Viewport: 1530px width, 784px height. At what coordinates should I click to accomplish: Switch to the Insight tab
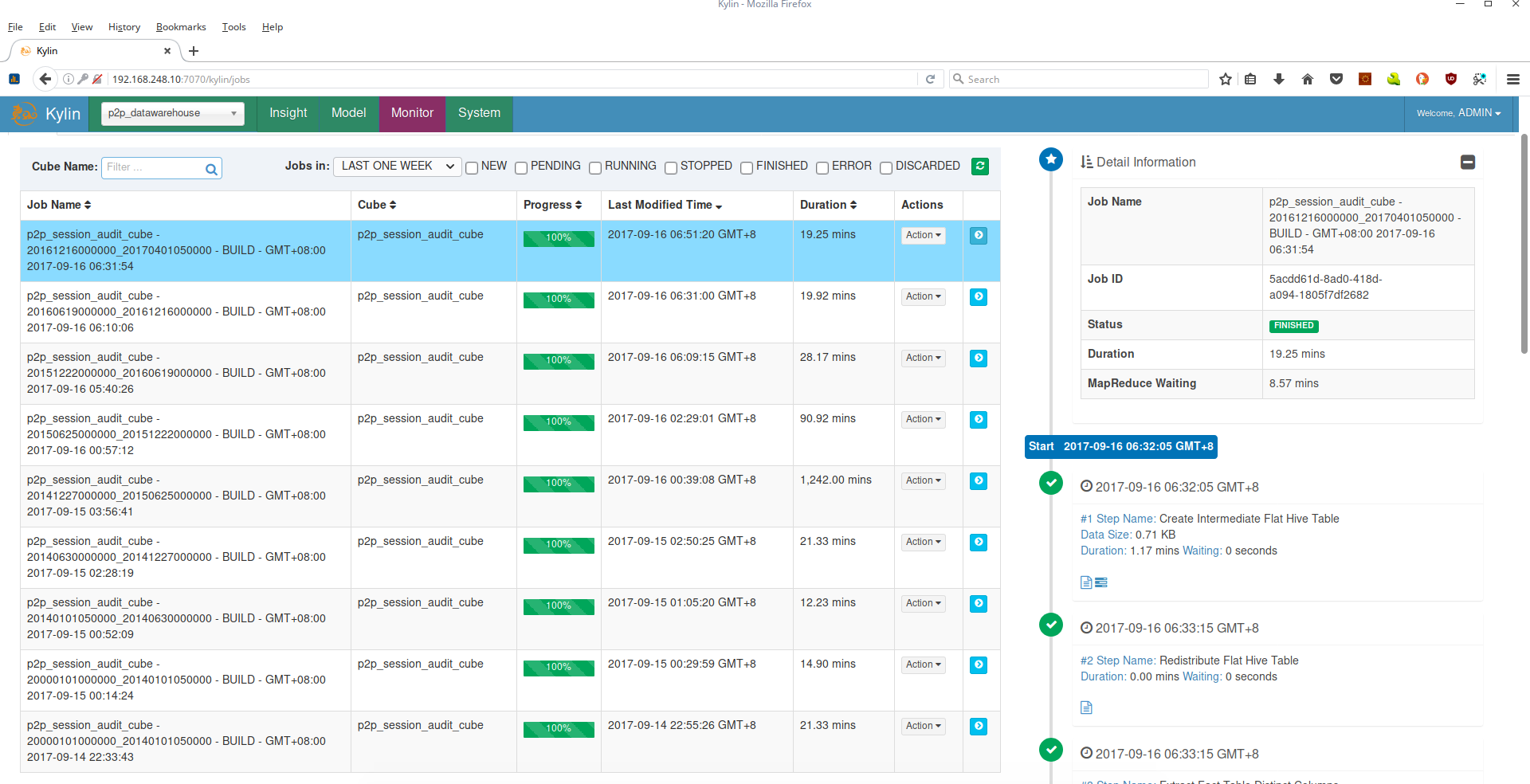(x=288, y=113)
